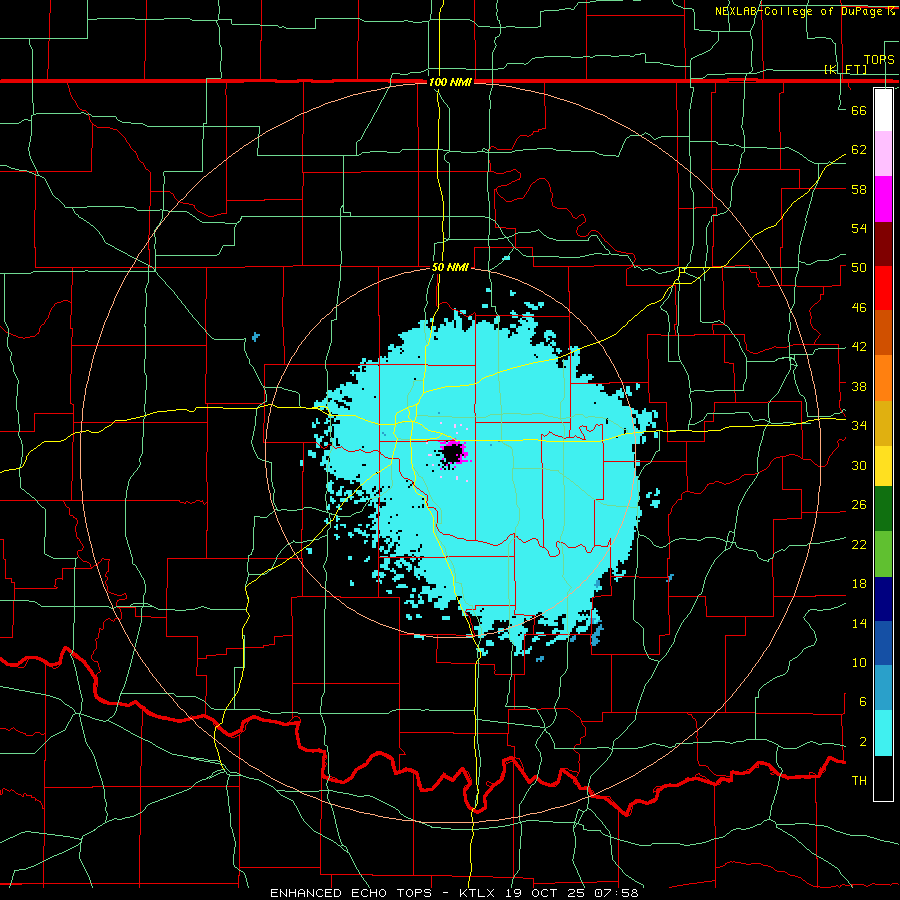Click the navy blue legend swatch
Image resolution: width=900 pixels, height=900 pixels.
pos(883,599)
